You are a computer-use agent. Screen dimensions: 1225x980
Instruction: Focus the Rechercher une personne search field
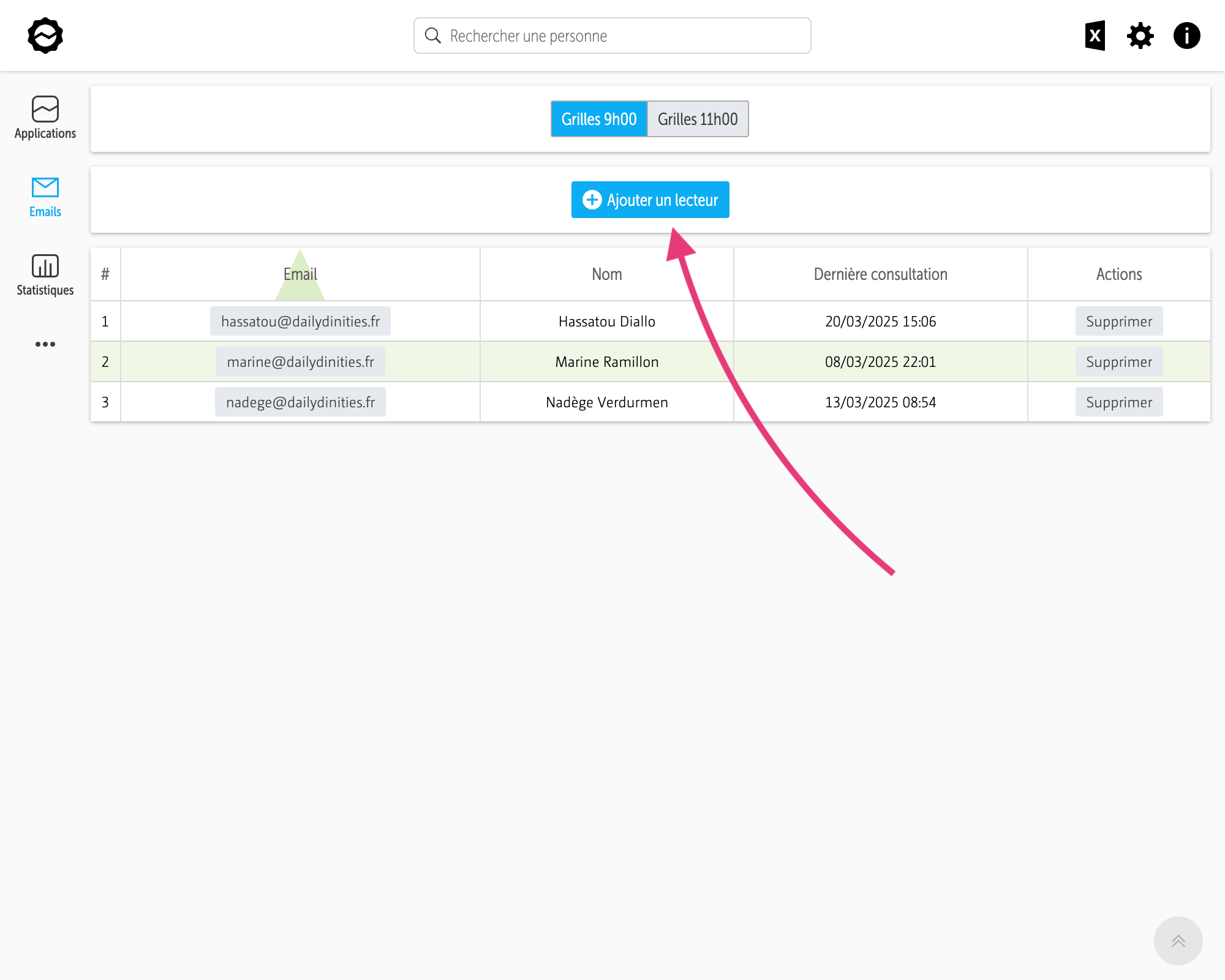coord(612,36)
